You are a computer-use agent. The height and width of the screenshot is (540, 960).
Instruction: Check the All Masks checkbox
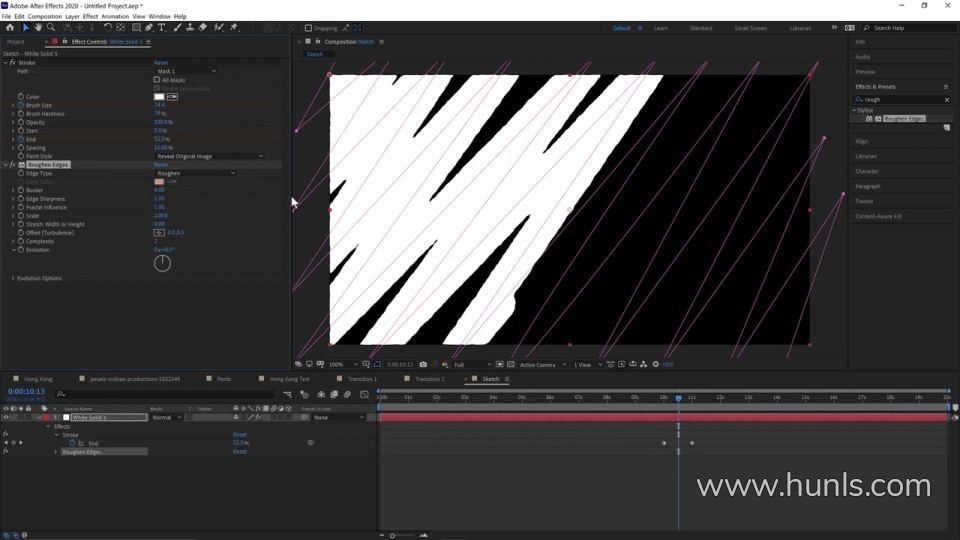157,80
